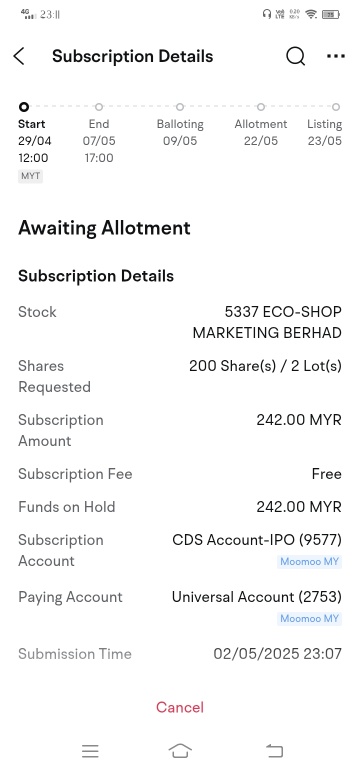Tap Moomoo MY tag under CDS Account
The image size is (360, 772).
309,562
